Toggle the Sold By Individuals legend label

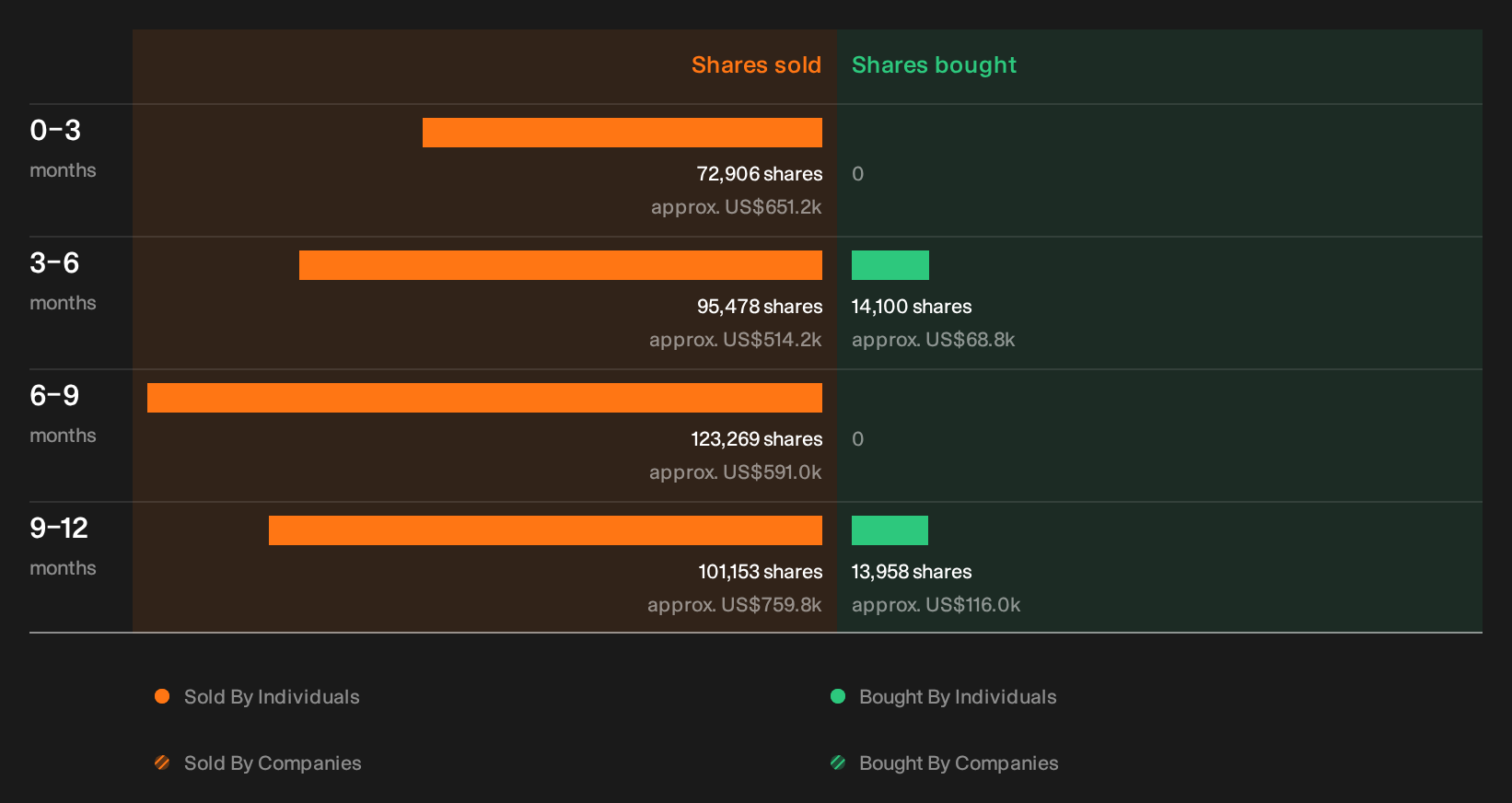tap(272, 697)
